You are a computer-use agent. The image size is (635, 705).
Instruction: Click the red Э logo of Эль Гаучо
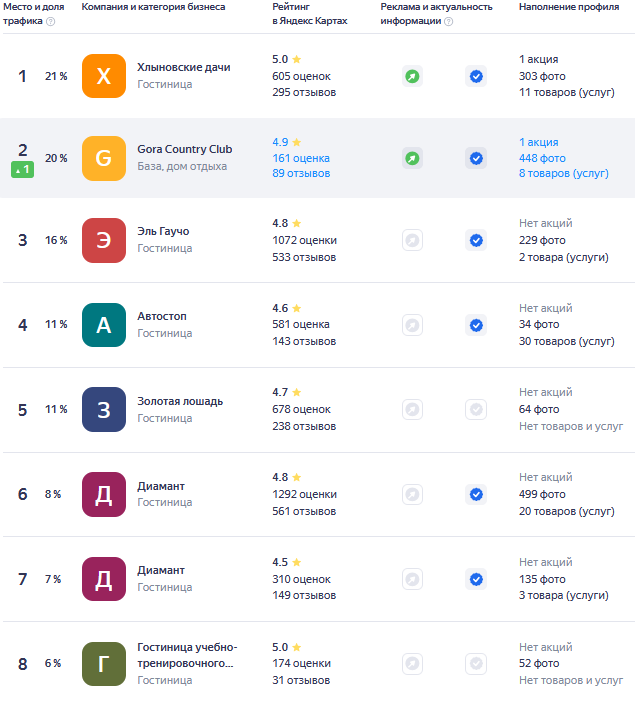coord(104,241)
